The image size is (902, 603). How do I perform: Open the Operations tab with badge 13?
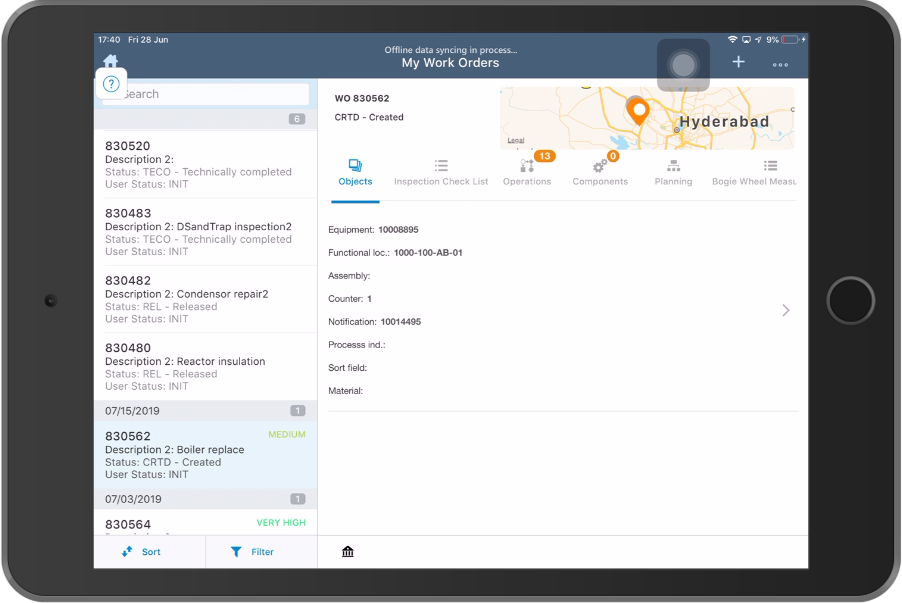tap(527, 172)
